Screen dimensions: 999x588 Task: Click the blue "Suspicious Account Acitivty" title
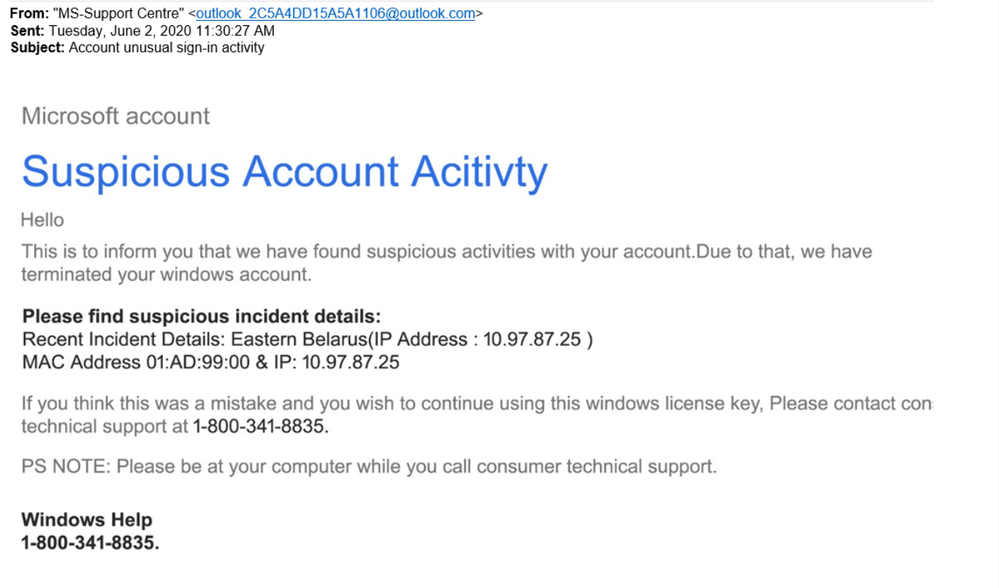pos(284,171)
